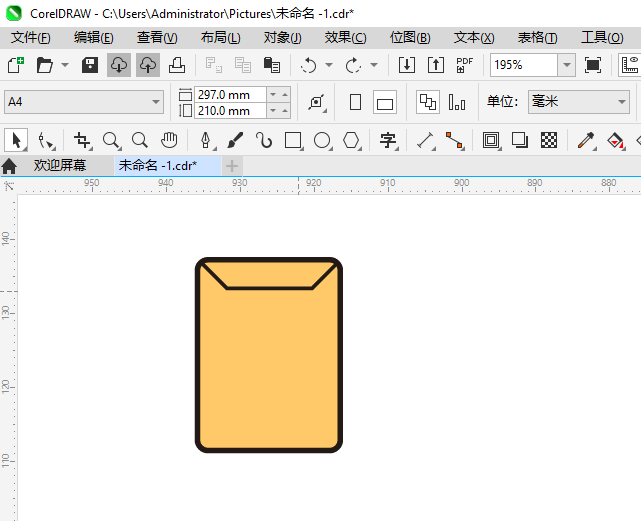Image resolution: width=641 pixels, height=521 pixels.
Task: Select the Transparency checkerboard tool
Action: (548, 140)
